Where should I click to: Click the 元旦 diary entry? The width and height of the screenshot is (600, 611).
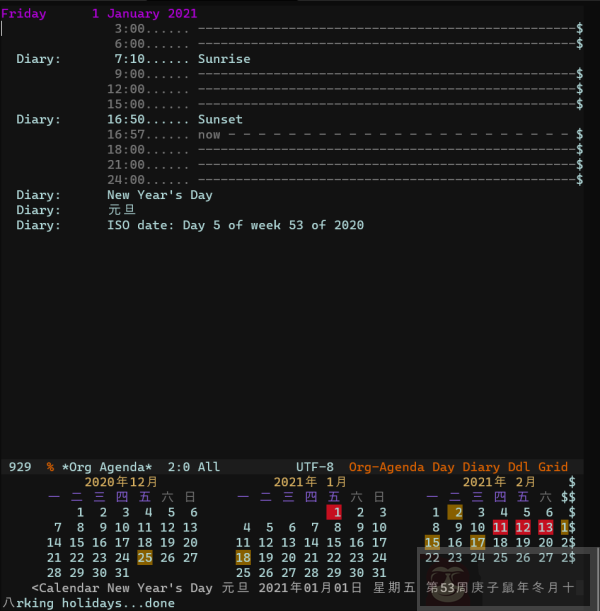pyautogui.click(x=121, y=210)
